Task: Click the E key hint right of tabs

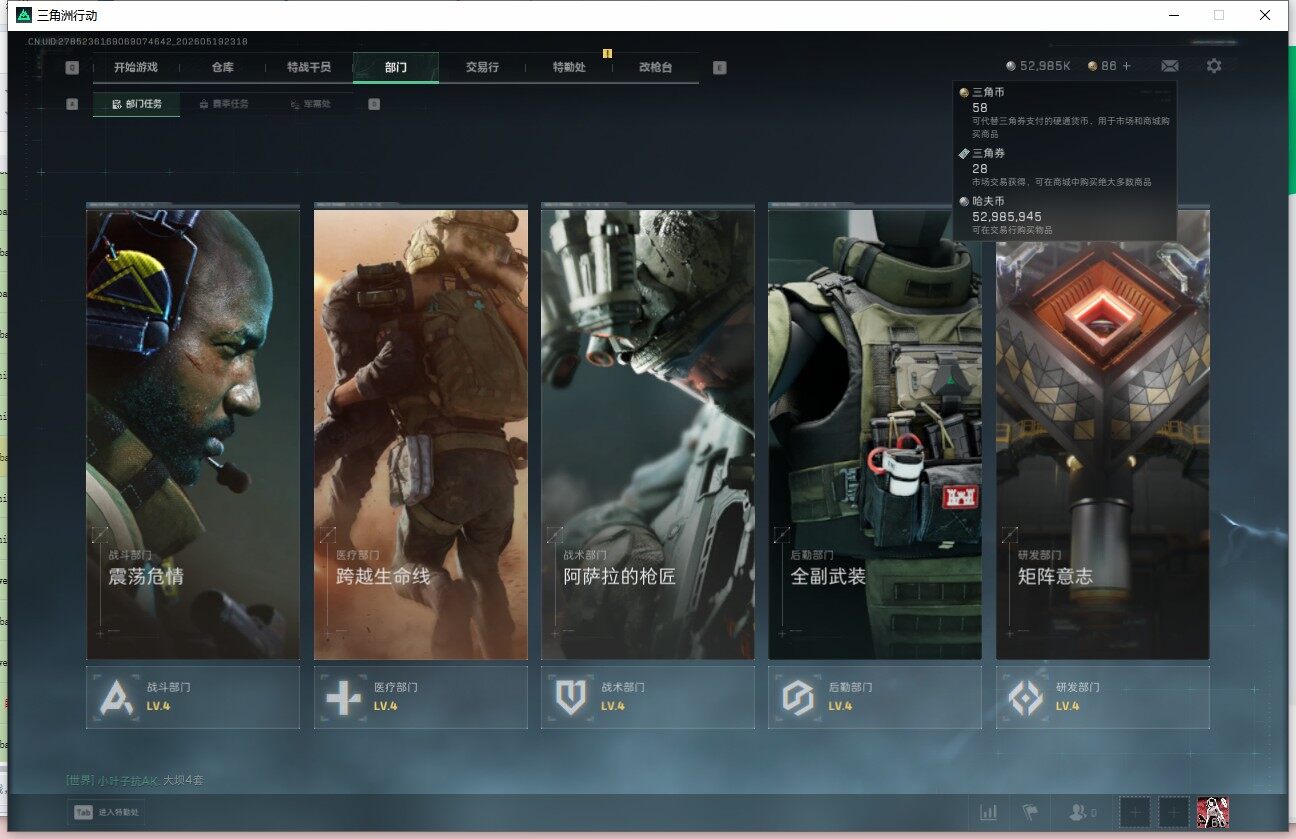Action: point(720,68)
